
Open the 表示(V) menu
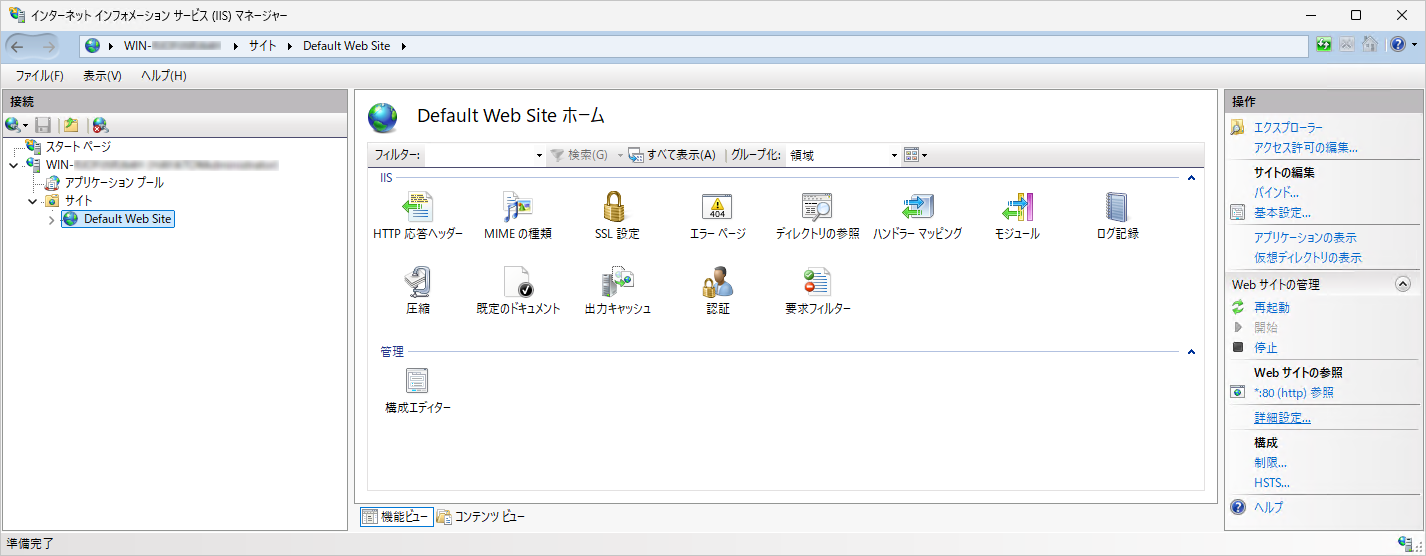[102, 76]
